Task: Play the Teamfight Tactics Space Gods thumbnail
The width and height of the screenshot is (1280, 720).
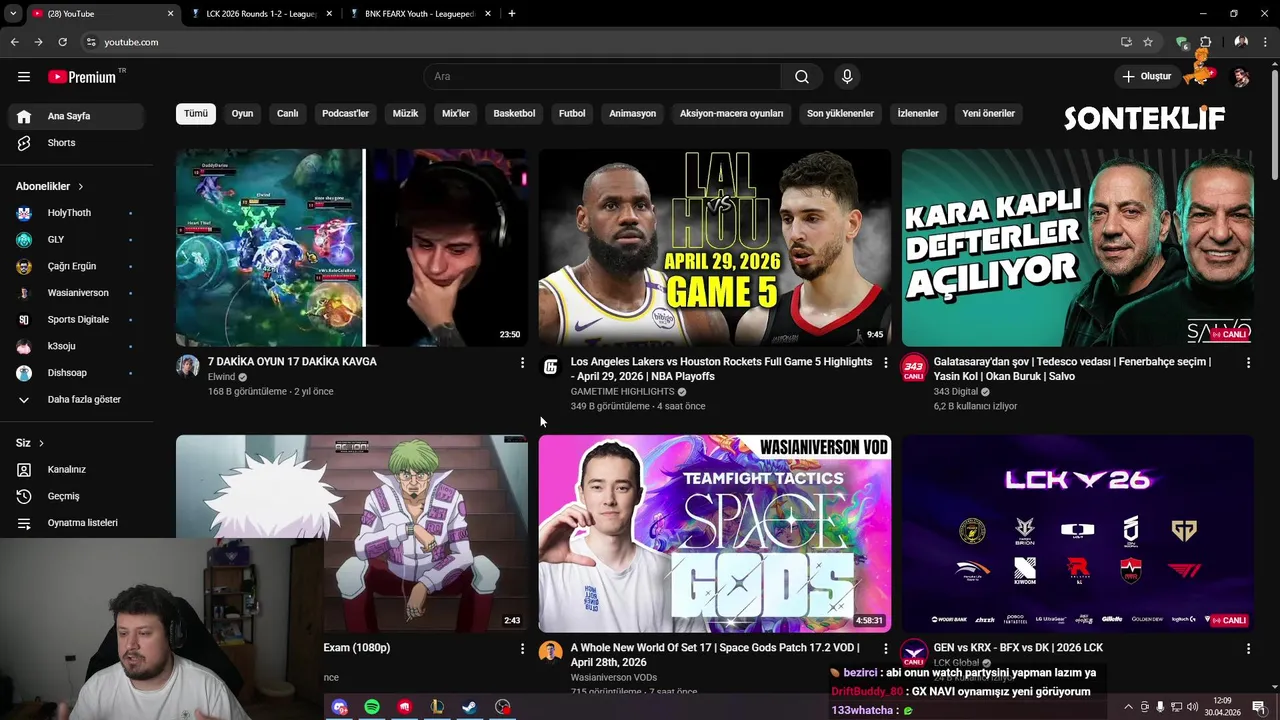Action: [x=715, y=533]
